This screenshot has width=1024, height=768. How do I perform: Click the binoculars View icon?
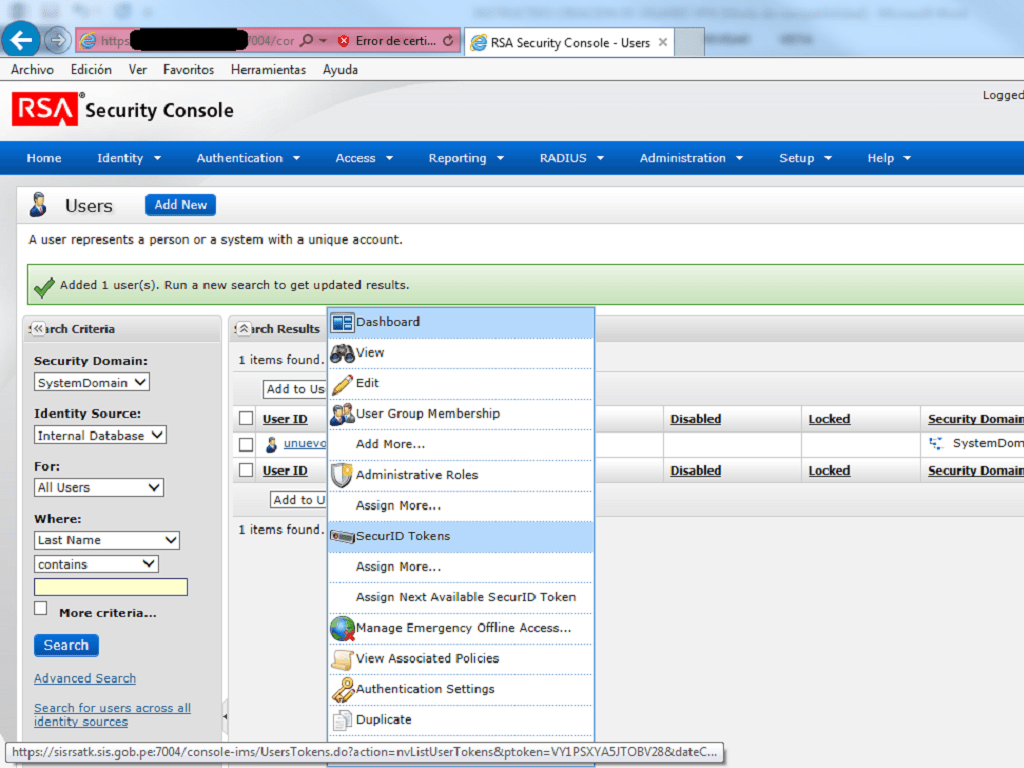342,353
